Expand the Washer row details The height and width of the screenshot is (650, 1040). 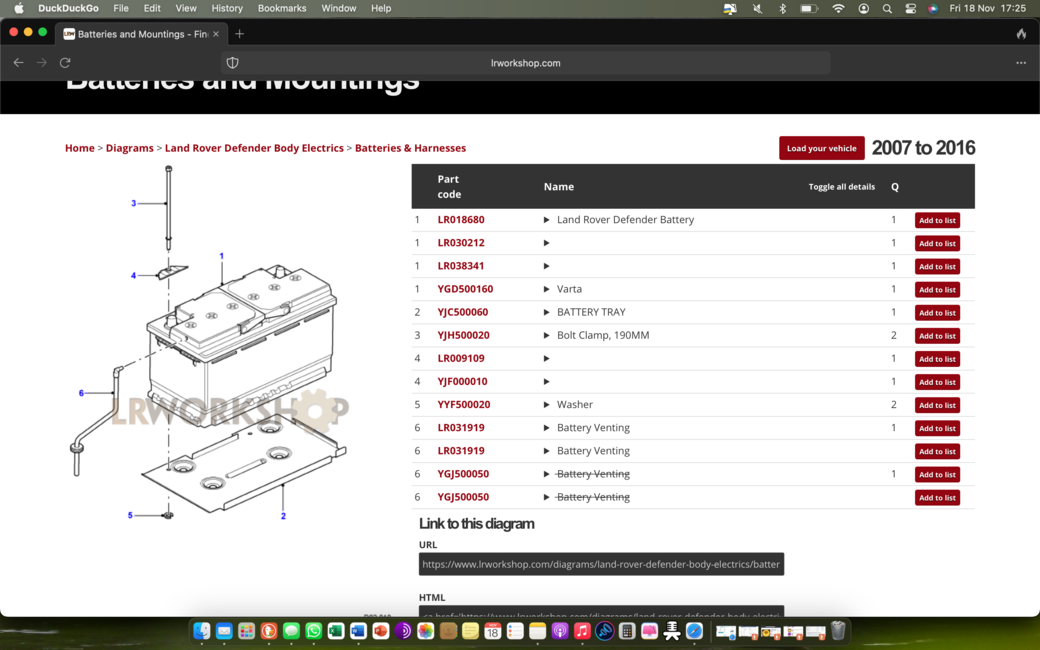tap(547, 405)
